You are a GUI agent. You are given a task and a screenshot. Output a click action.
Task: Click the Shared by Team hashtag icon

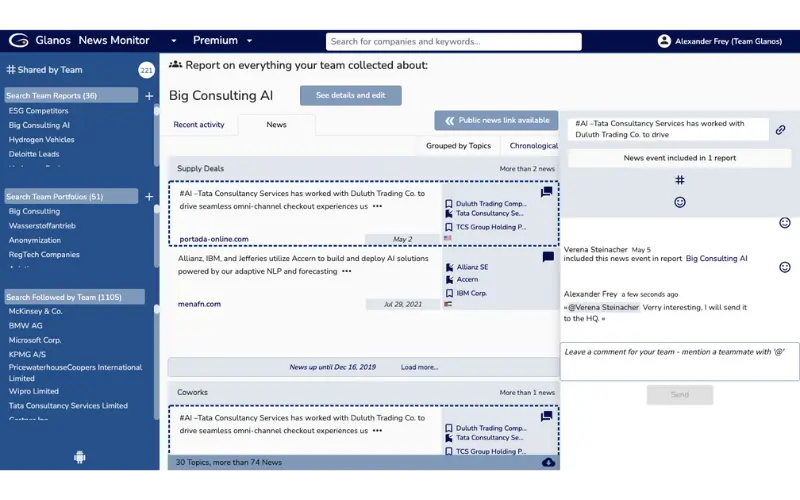(x=11, y=69)
